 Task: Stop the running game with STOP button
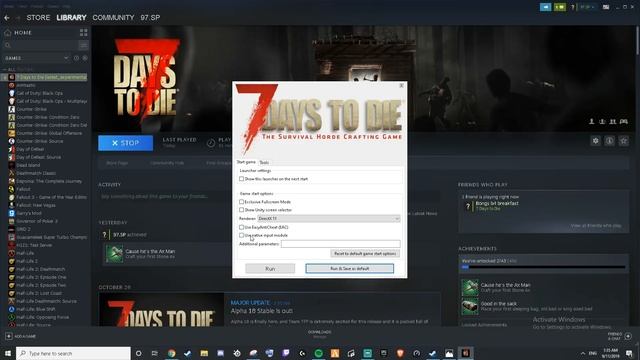coord(125,143)
